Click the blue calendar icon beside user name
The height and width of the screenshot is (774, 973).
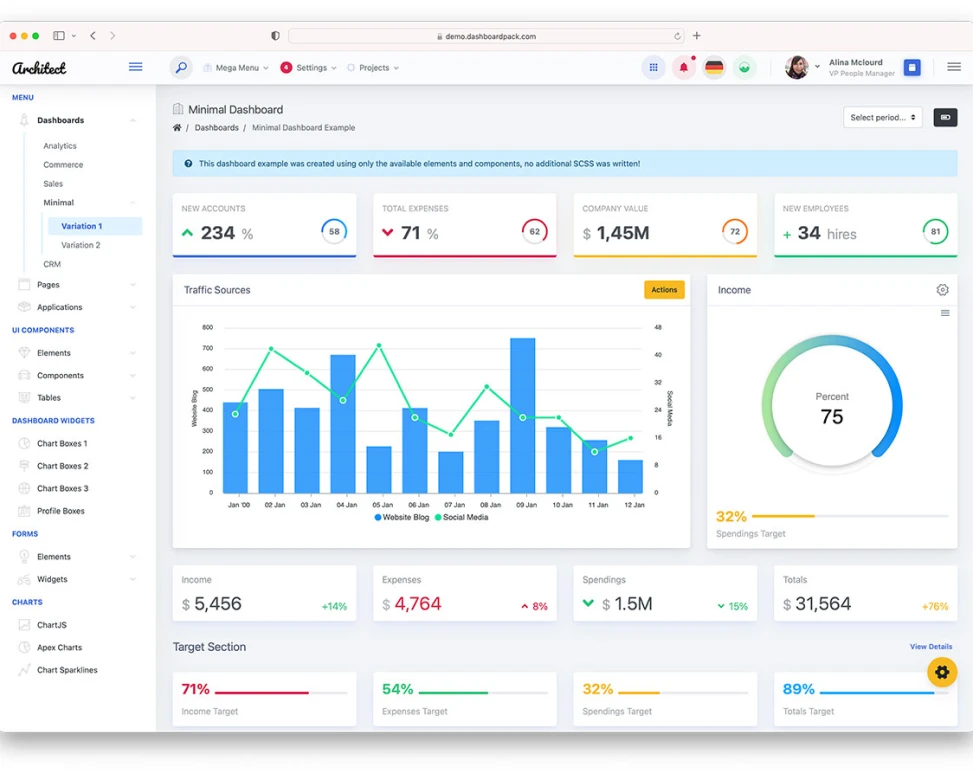pos(911,67)
